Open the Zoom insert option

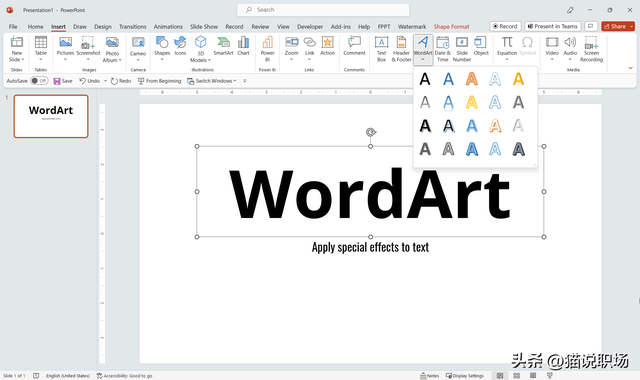pos(291,48)
